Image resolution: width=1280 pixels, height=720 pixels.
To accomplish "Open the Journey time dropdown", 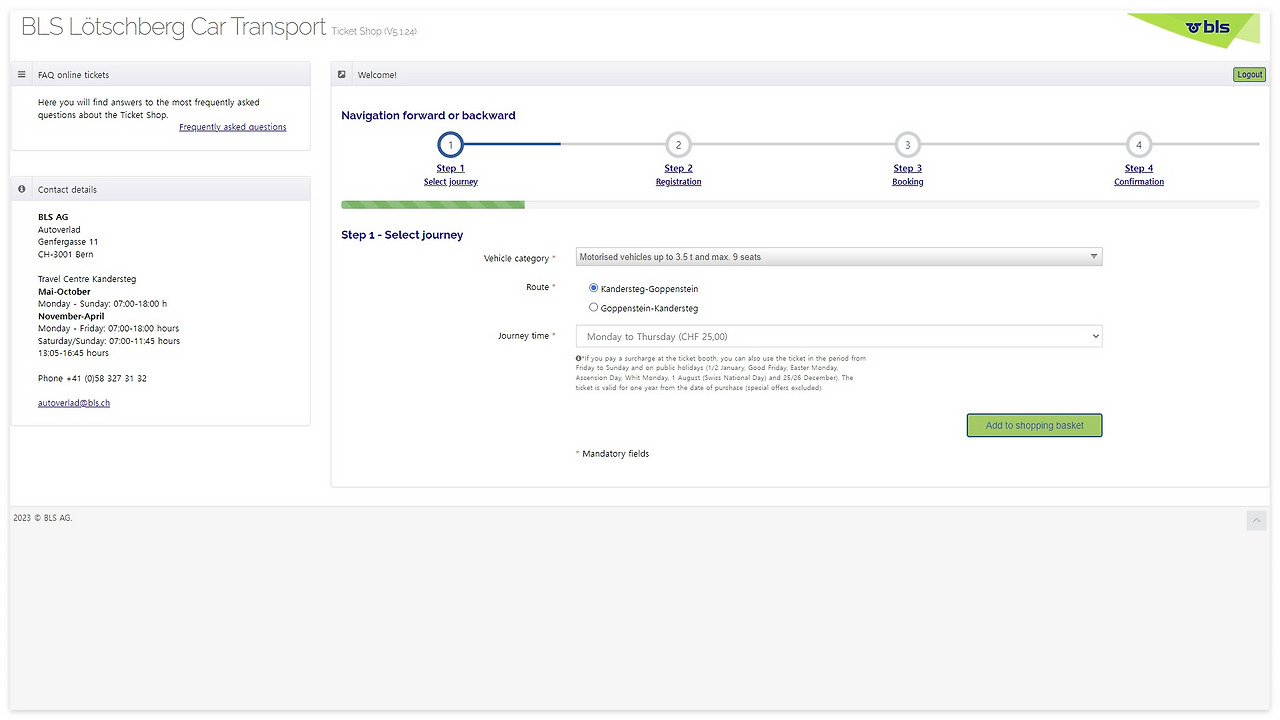I will [x=839, y=337].
